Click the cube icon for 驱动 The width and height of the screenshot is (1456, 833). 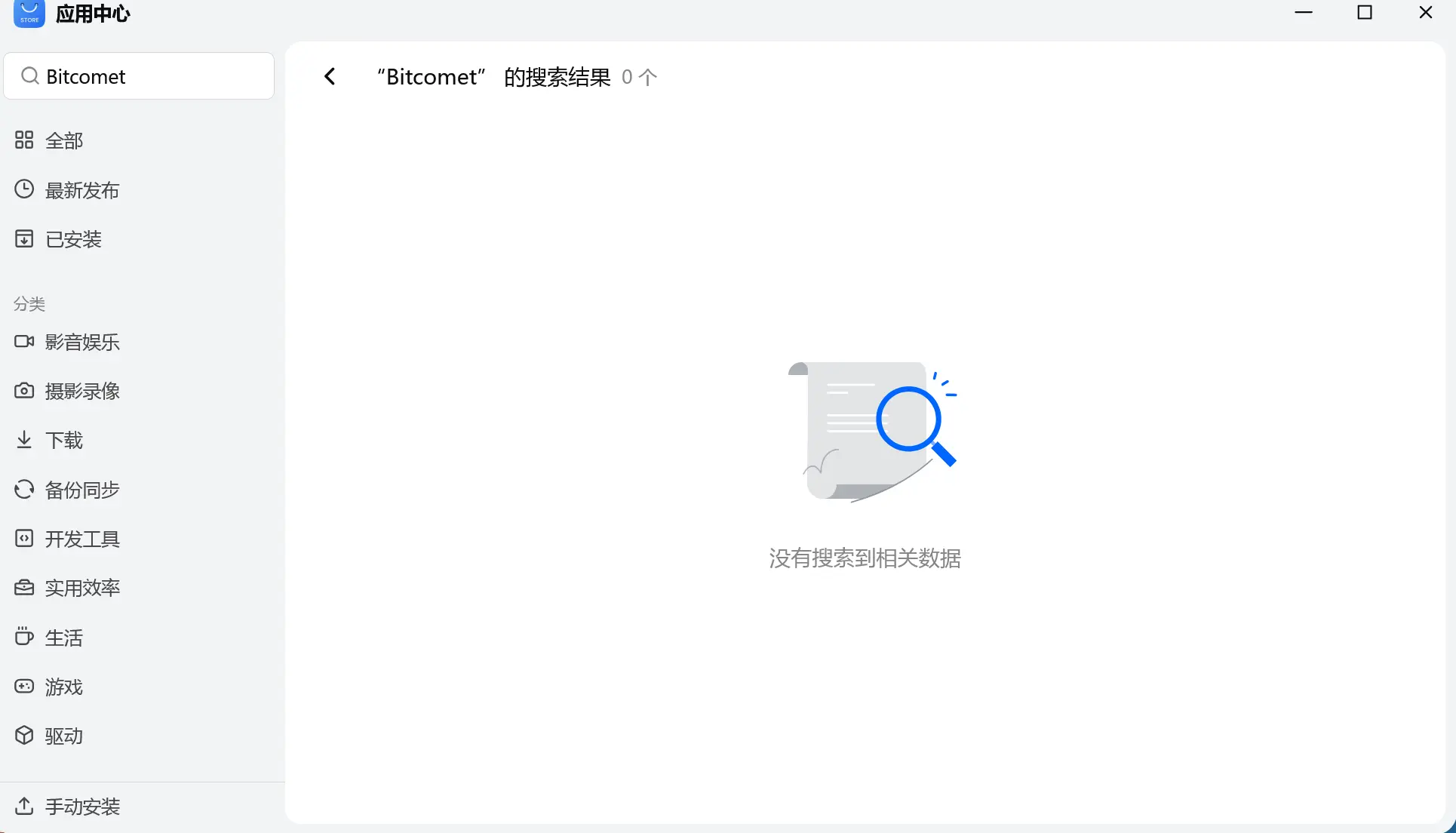click(x=24, y=736)
